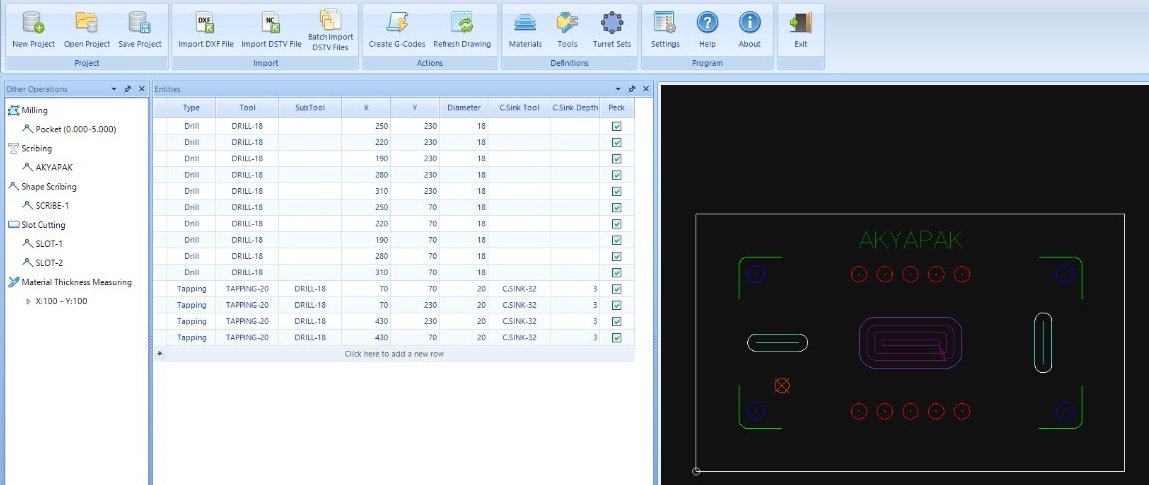The height and width of the screenshot is (485, 1149).
Task: Select the vertical slot in drawing
Action: coord(1043,343)
